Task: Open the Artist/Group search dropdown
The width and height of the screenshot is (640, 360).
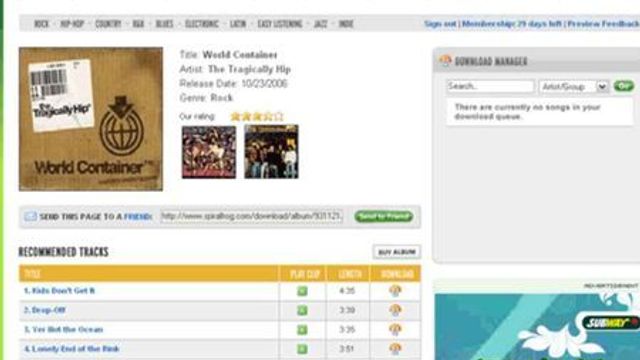Action: point(574,87)
